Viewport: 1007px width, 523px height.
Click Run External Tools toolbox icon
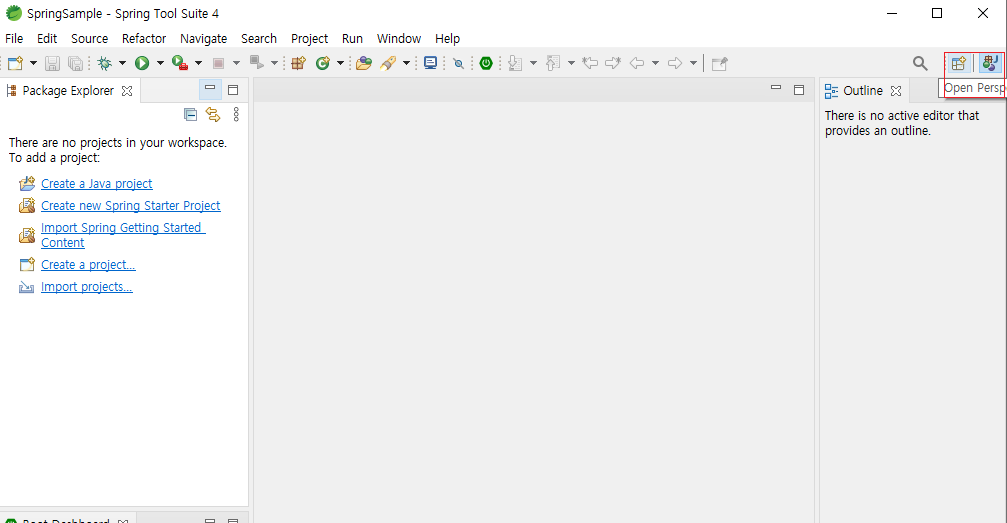[x=180, y=63]
